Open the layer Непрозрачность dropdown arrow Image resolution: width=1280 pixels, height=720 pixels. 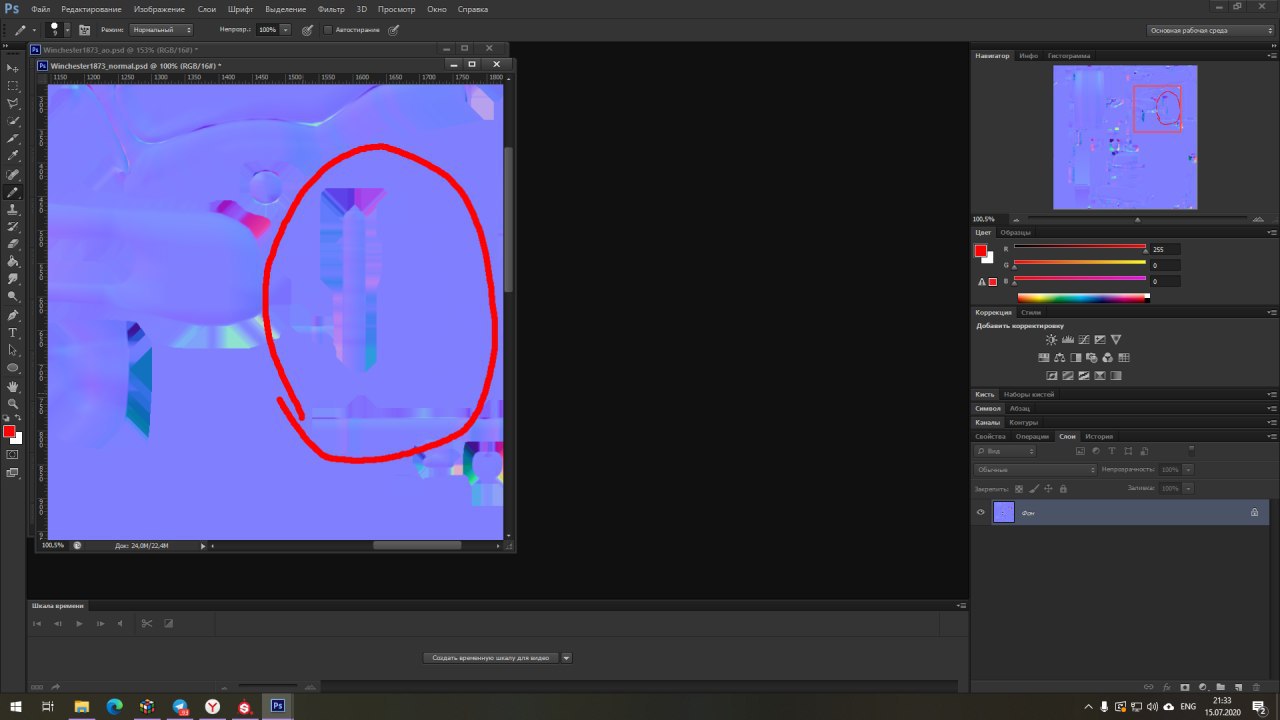1188,469
